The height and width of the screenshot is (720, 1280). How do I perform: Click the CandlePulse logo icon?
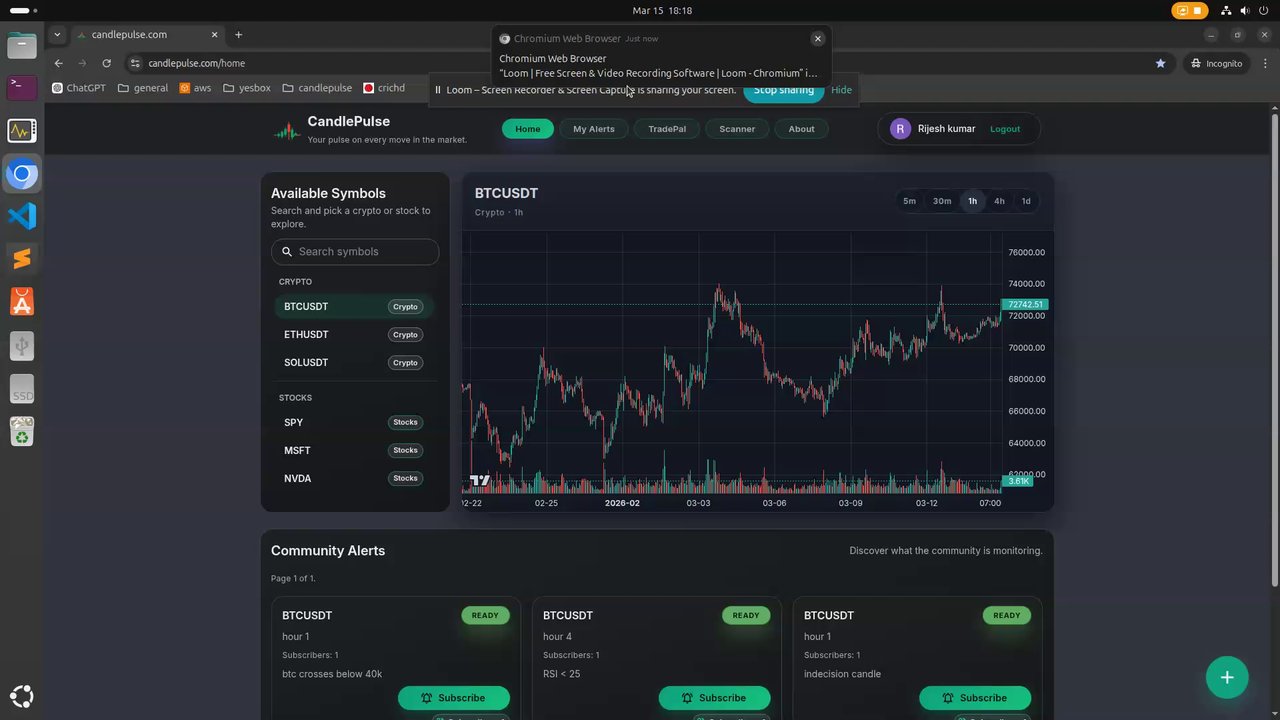pyautogui.click(x=287, y=130)
